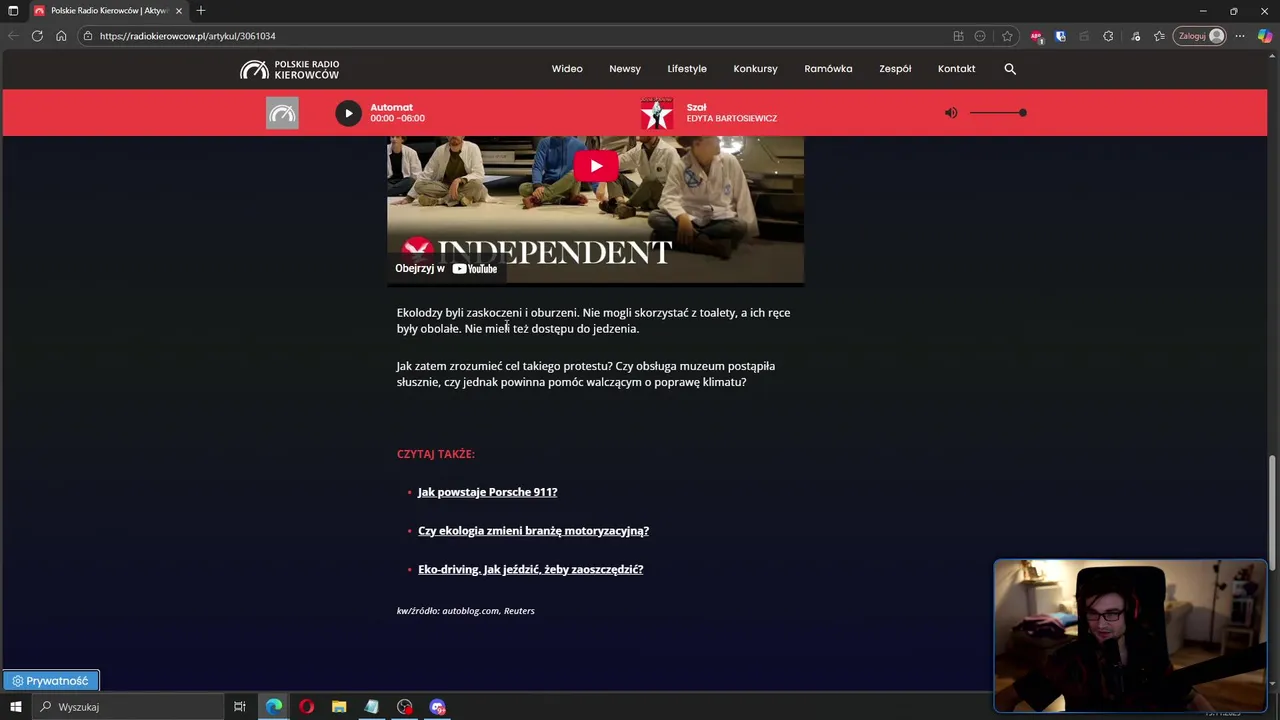
Task: Open Discord from the taskbar
Action: [438, 707]
